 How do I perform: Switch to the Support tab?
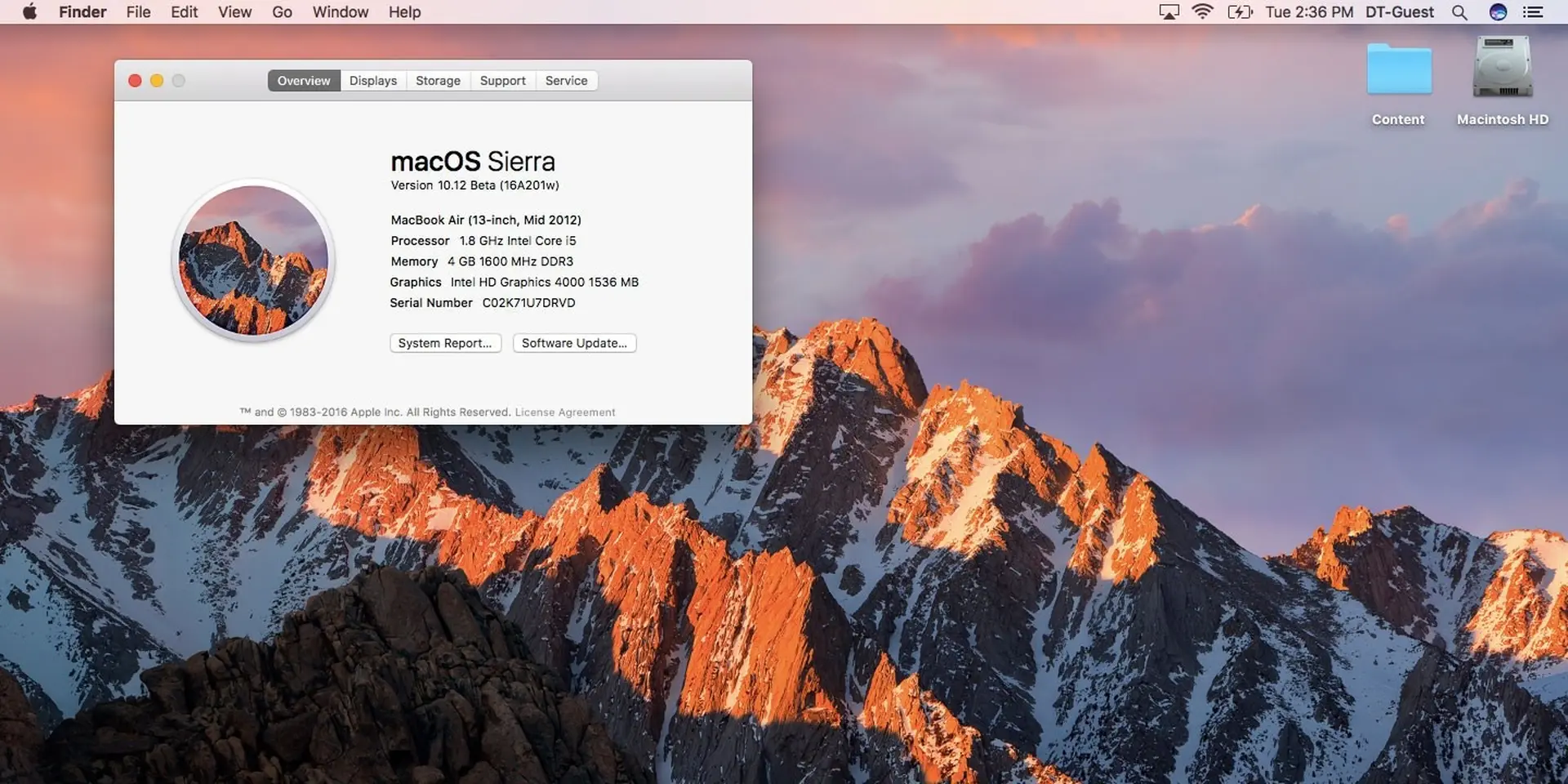tap(502, 81)
